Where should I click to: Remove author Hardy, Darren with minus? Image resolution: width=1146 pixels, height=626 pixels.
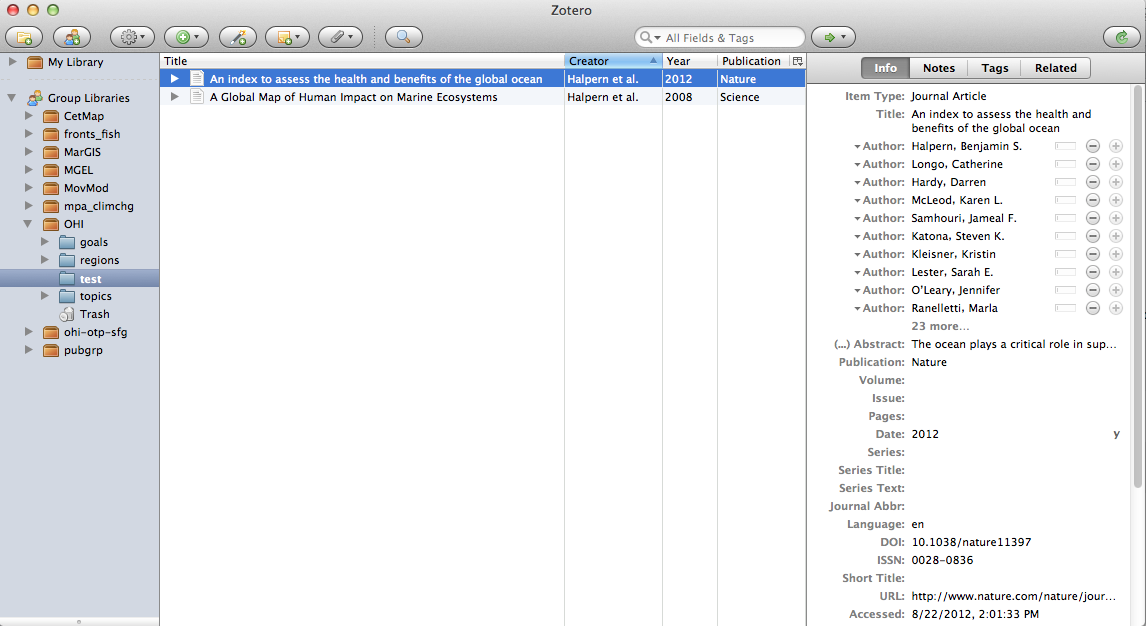coord(1093,182)
